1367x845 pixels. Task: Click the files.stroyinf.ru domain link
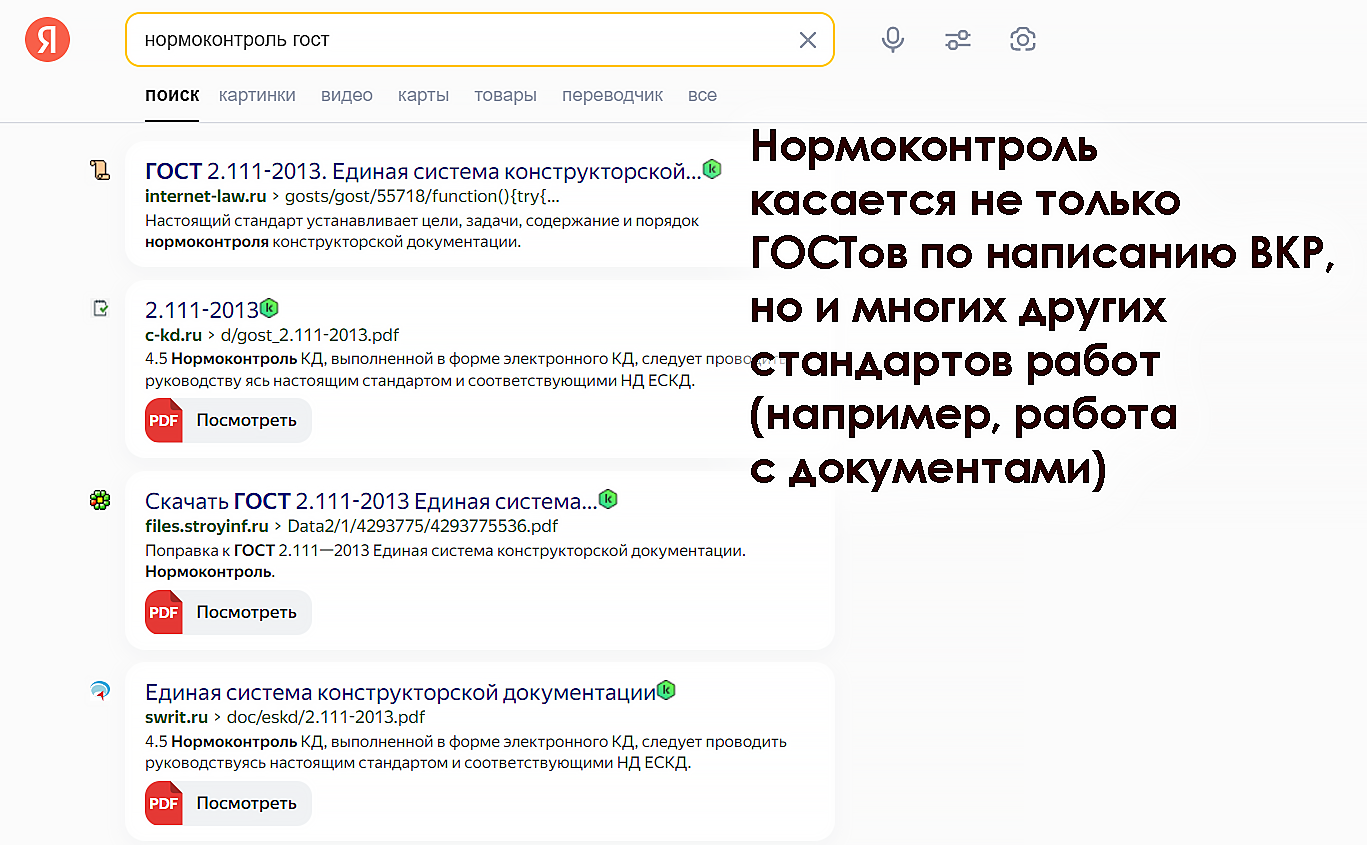207,526
